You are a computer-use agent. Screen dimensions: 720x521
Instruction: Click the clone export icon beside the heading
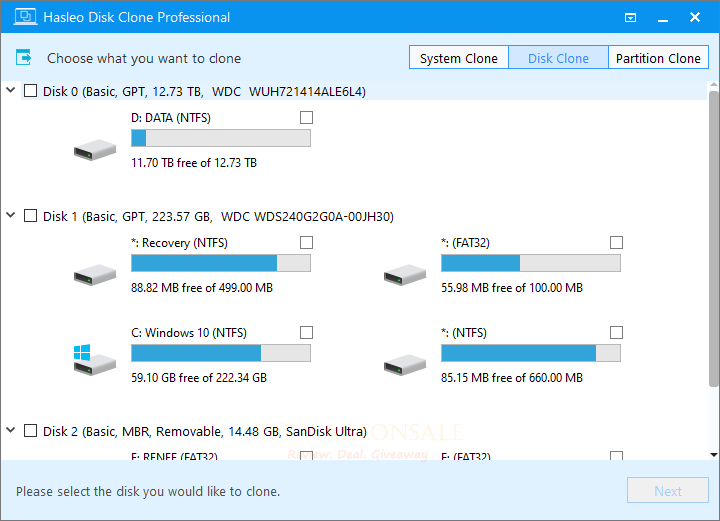(23, 58)
